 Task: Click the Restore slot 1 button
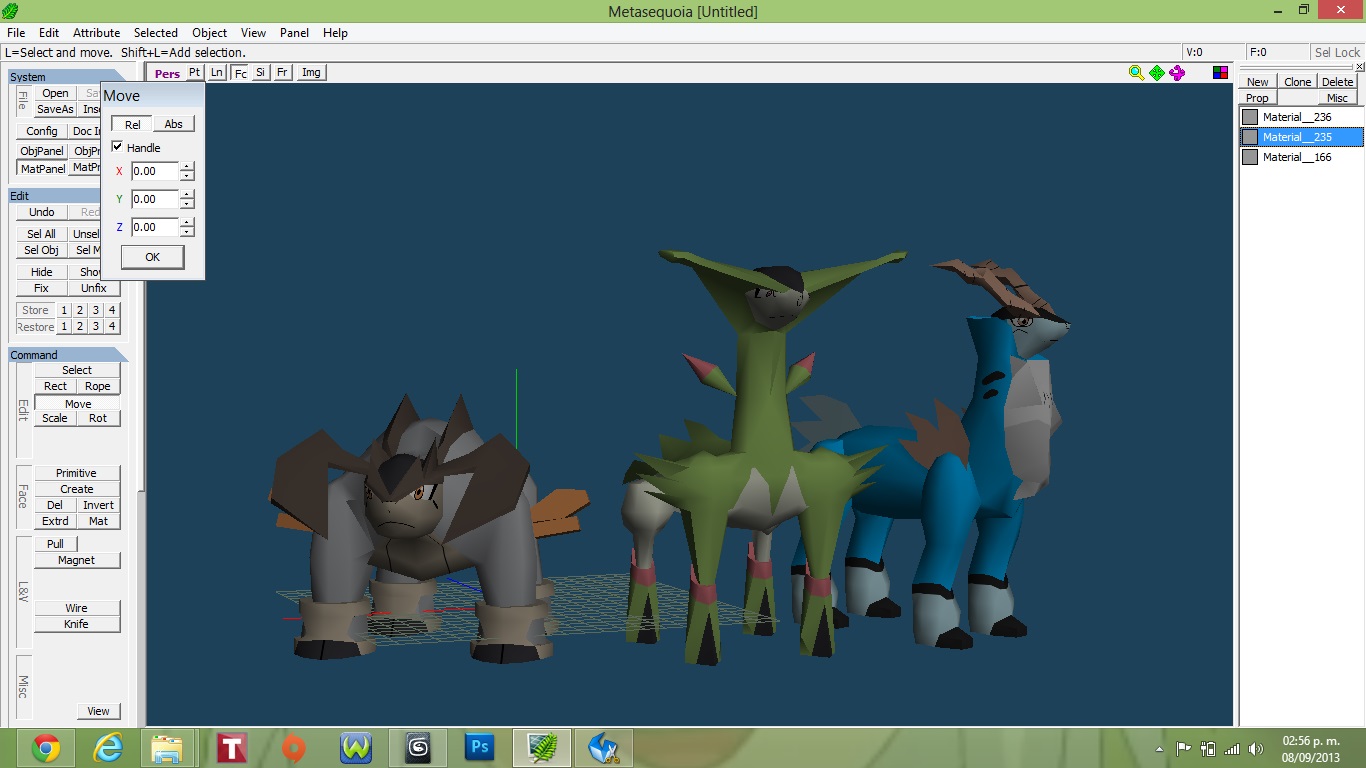[x=64, y=327]
